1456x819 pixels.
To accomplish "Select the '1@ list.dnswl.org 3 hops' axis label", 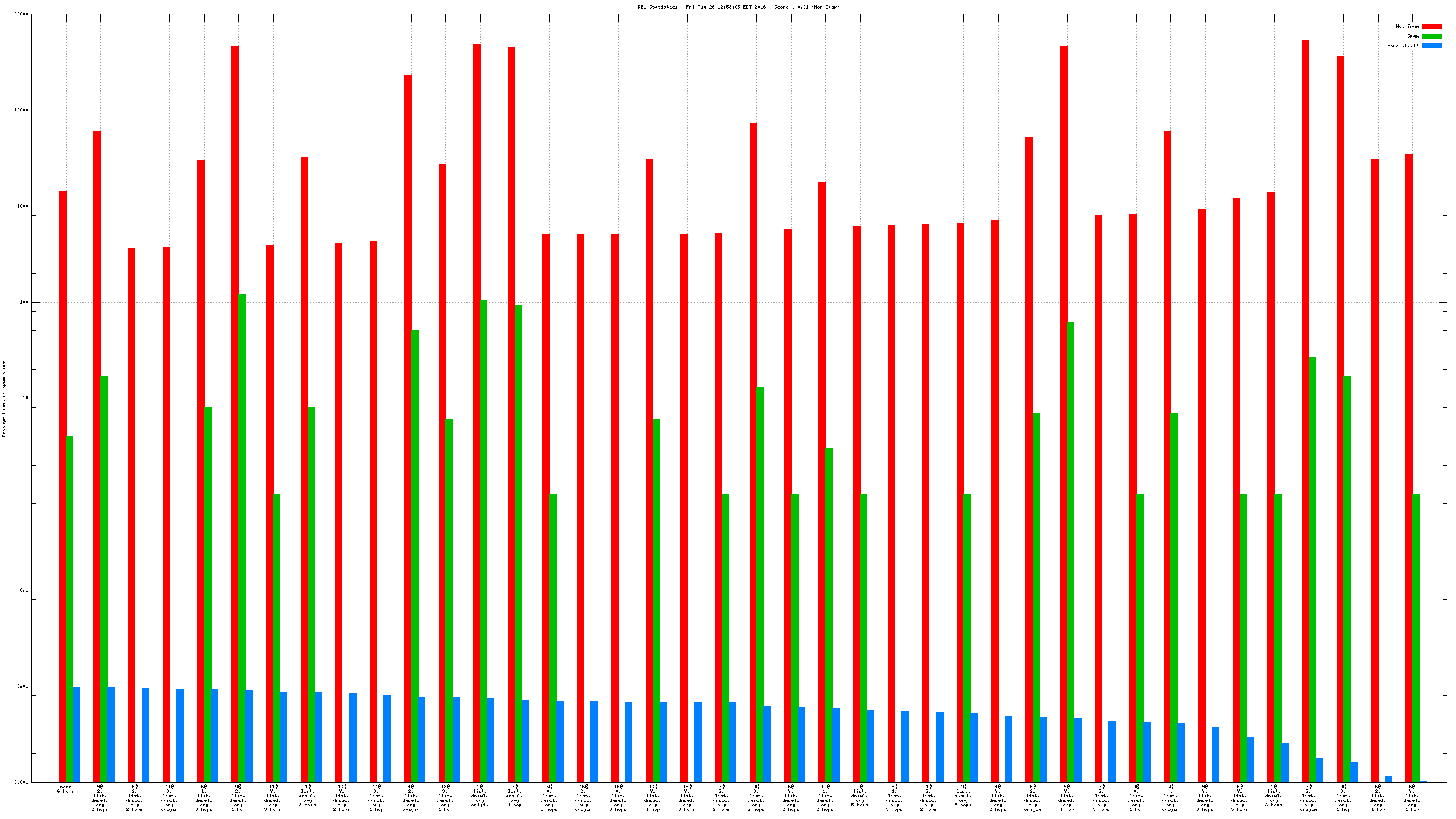I will (307, 796).
